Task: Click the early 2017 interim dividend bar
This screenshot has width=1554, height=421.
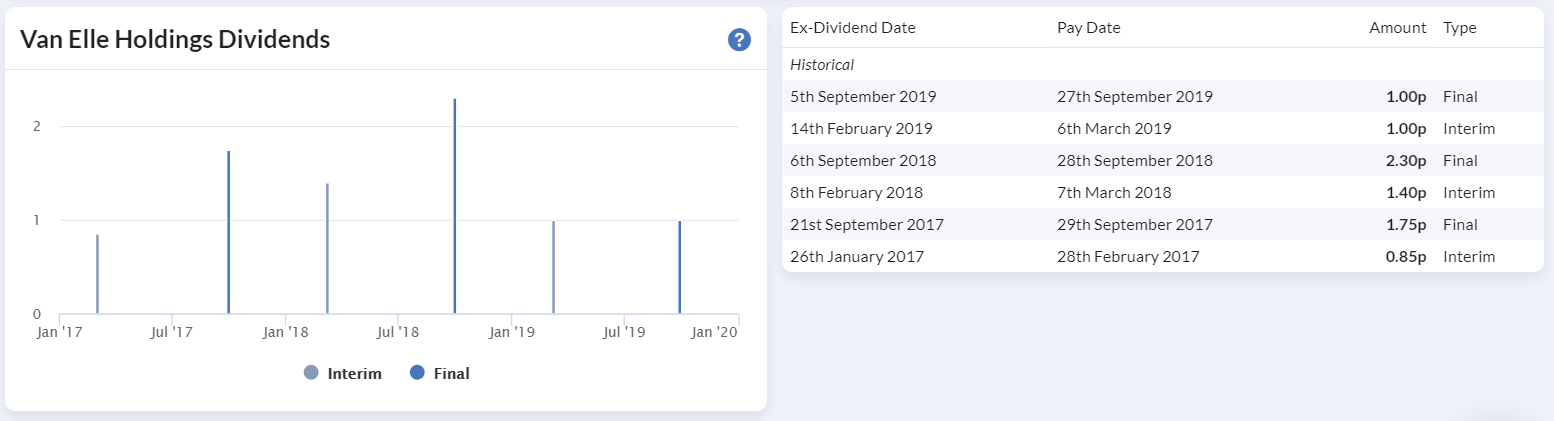Action: tap(97, 274)
